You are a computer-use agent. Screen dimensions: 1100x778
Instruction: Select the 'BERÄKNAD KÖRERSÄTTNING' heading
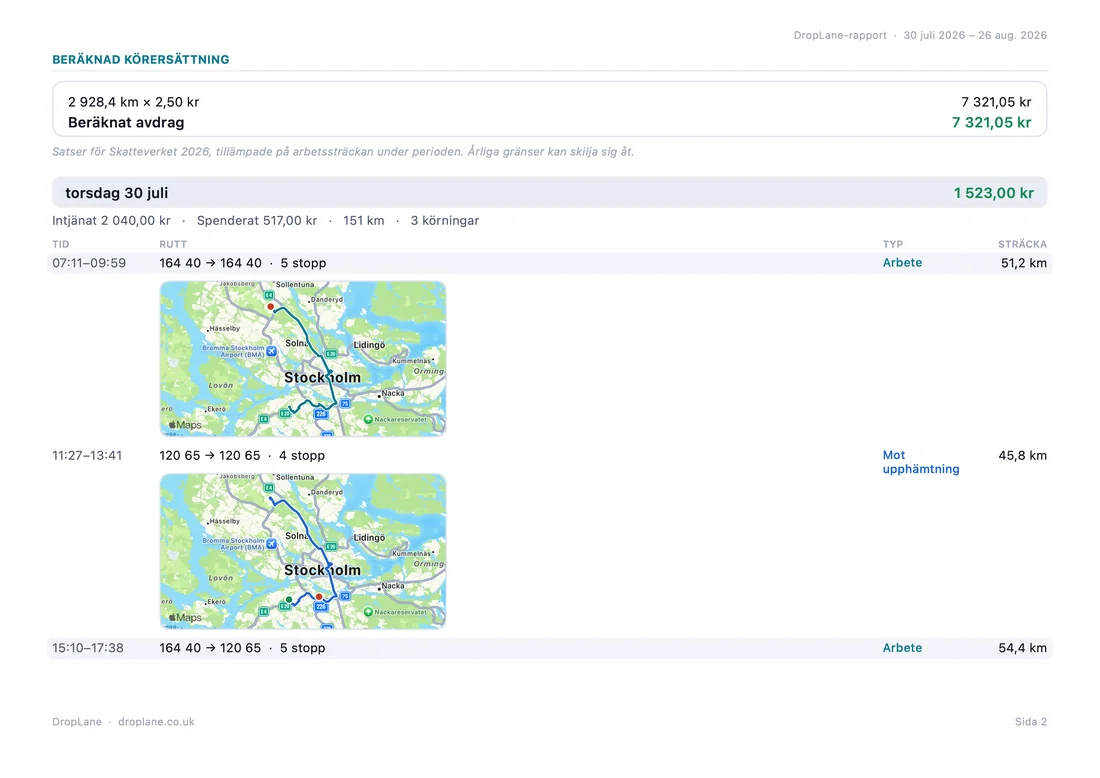[x=140, y=60]
